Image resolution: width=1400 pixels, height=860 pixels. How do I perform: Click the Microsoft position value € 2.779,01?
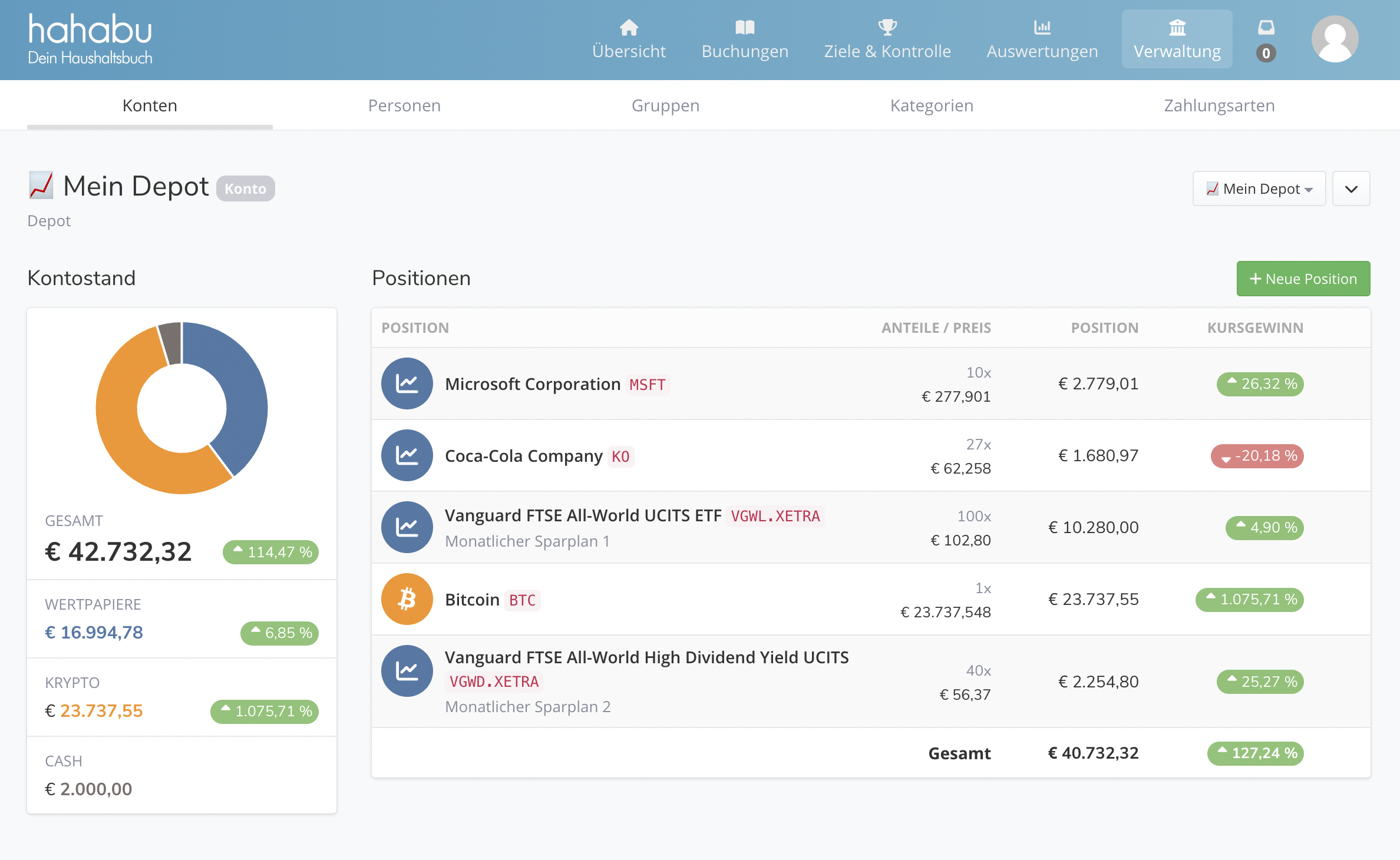pos(1098,384)
